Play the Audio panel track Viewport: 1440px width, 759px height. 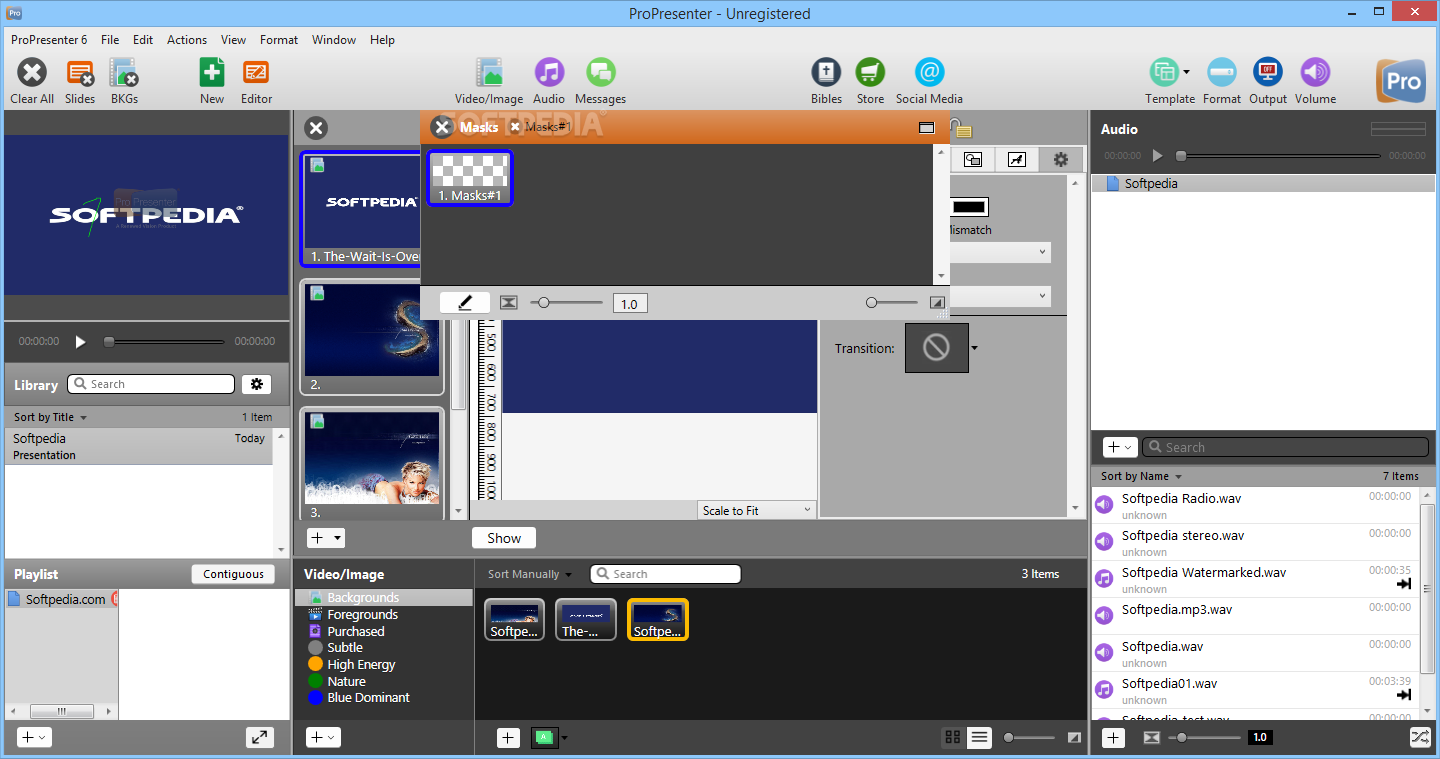point(1158,156)
